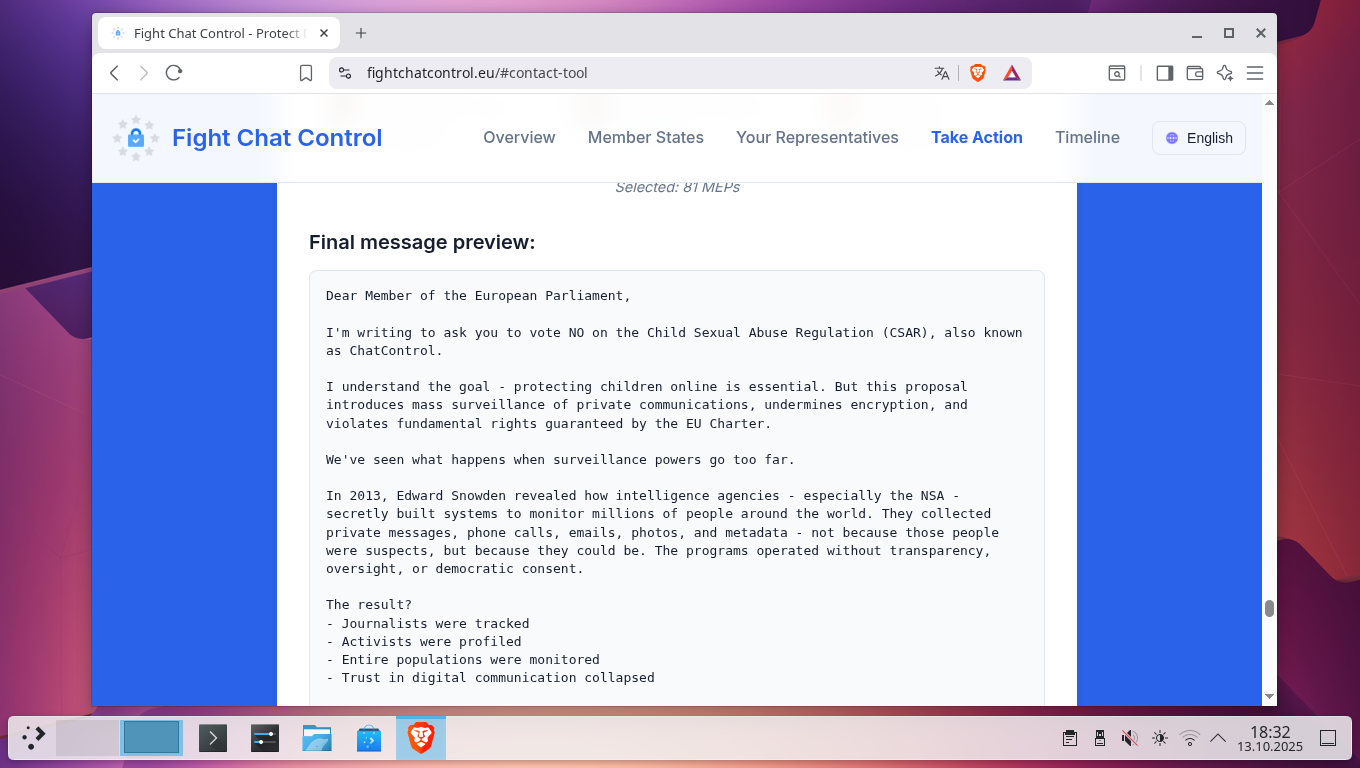Screen dimensions: 1360x768
Task: Launch Leo AI sparkle icon
Action: (x=1224, y=73)
